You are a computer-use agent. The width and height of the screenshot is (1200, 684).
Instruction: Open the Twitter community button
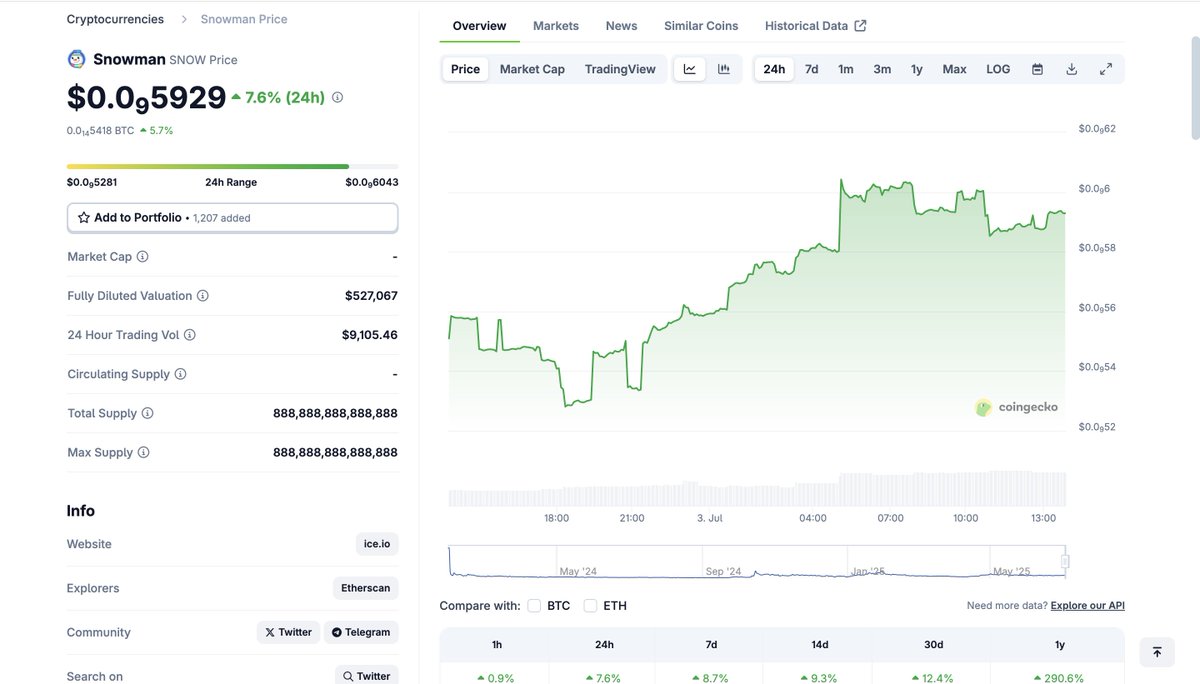pos(288,632)
